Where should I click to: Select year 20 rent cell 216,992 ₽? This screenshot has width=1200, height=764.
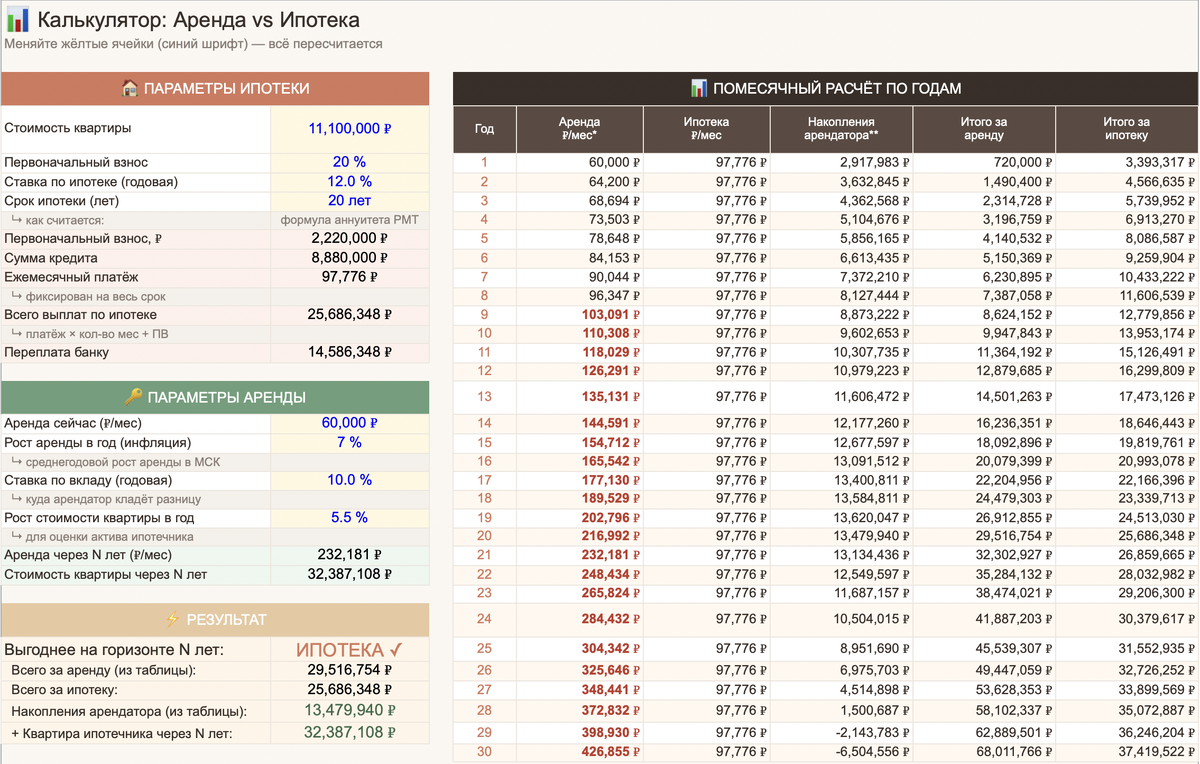[579, 536]
